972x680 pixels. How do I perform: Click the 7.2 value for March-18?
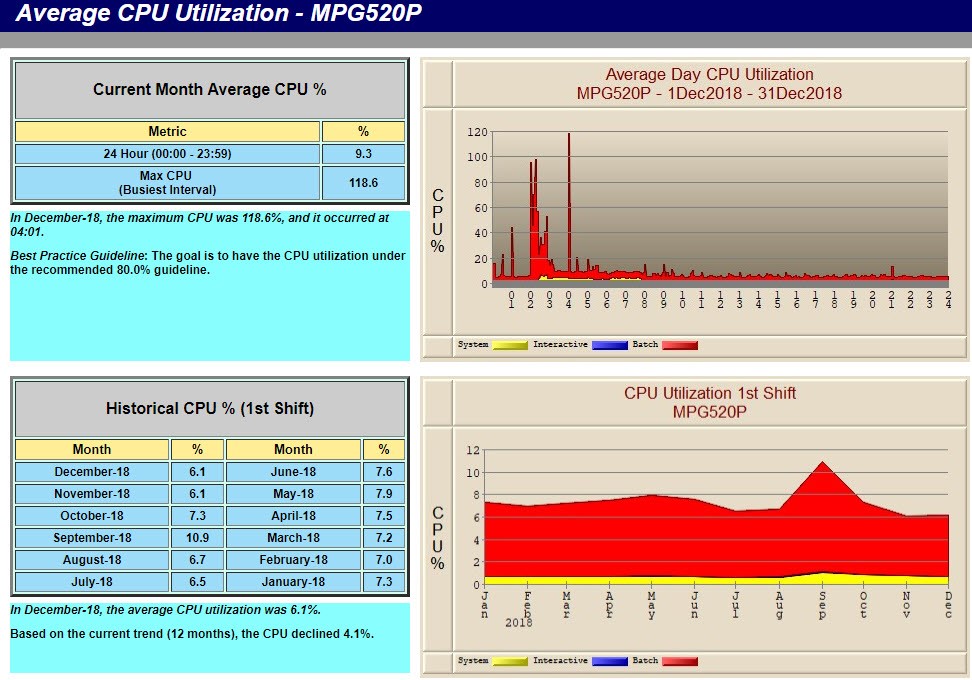point(384,538)
